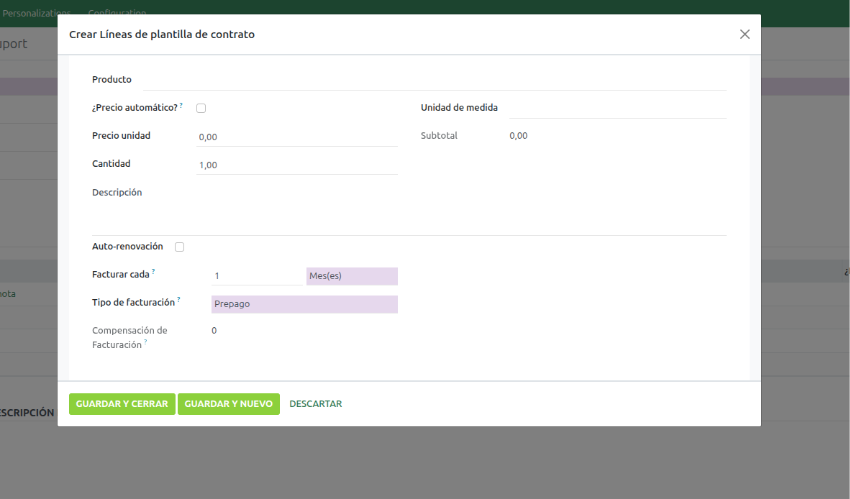Click help icon beside ¿Precio automático?

(181, 105)
